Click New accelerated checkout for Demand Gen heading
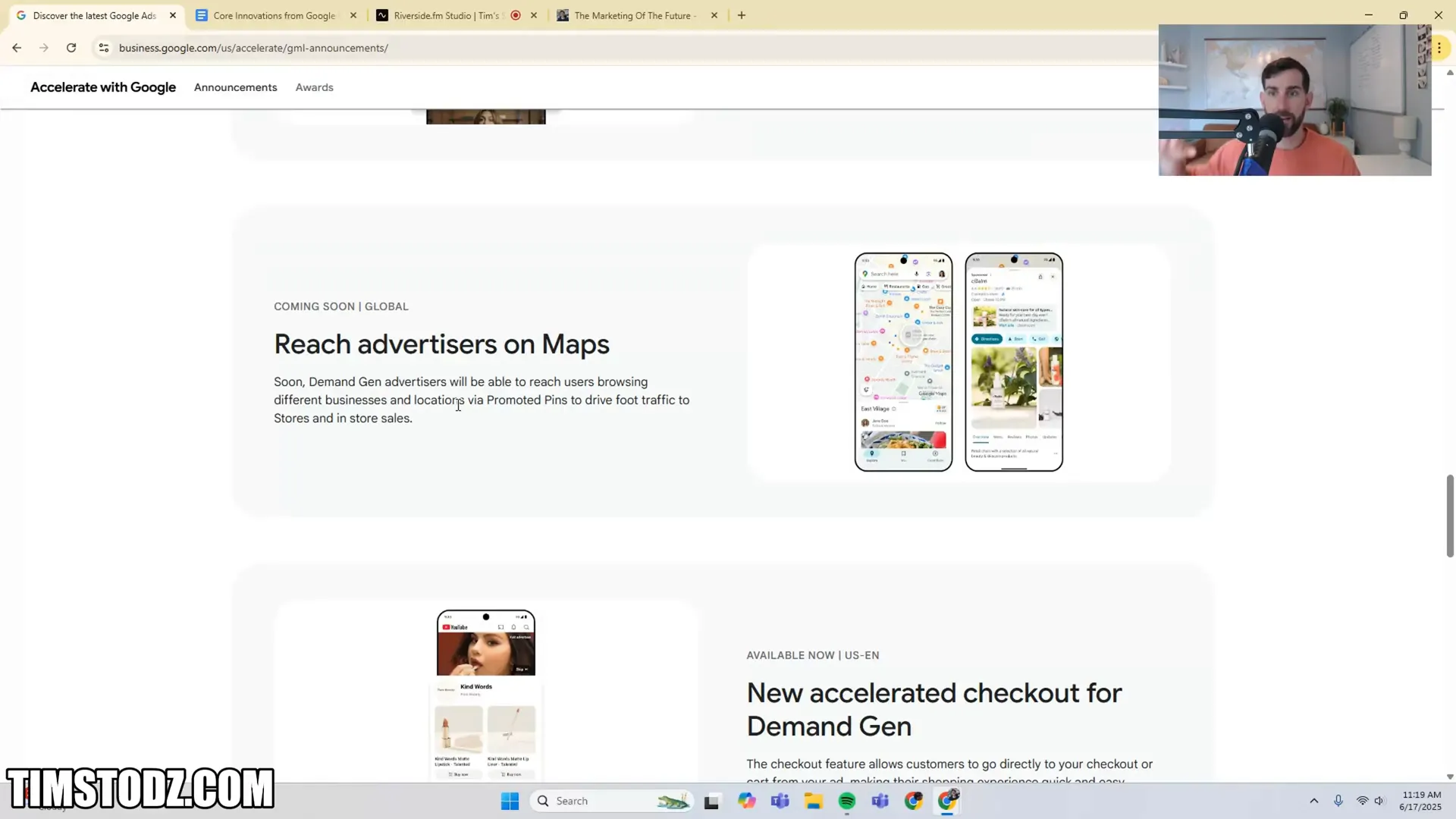 click(934, 709)
